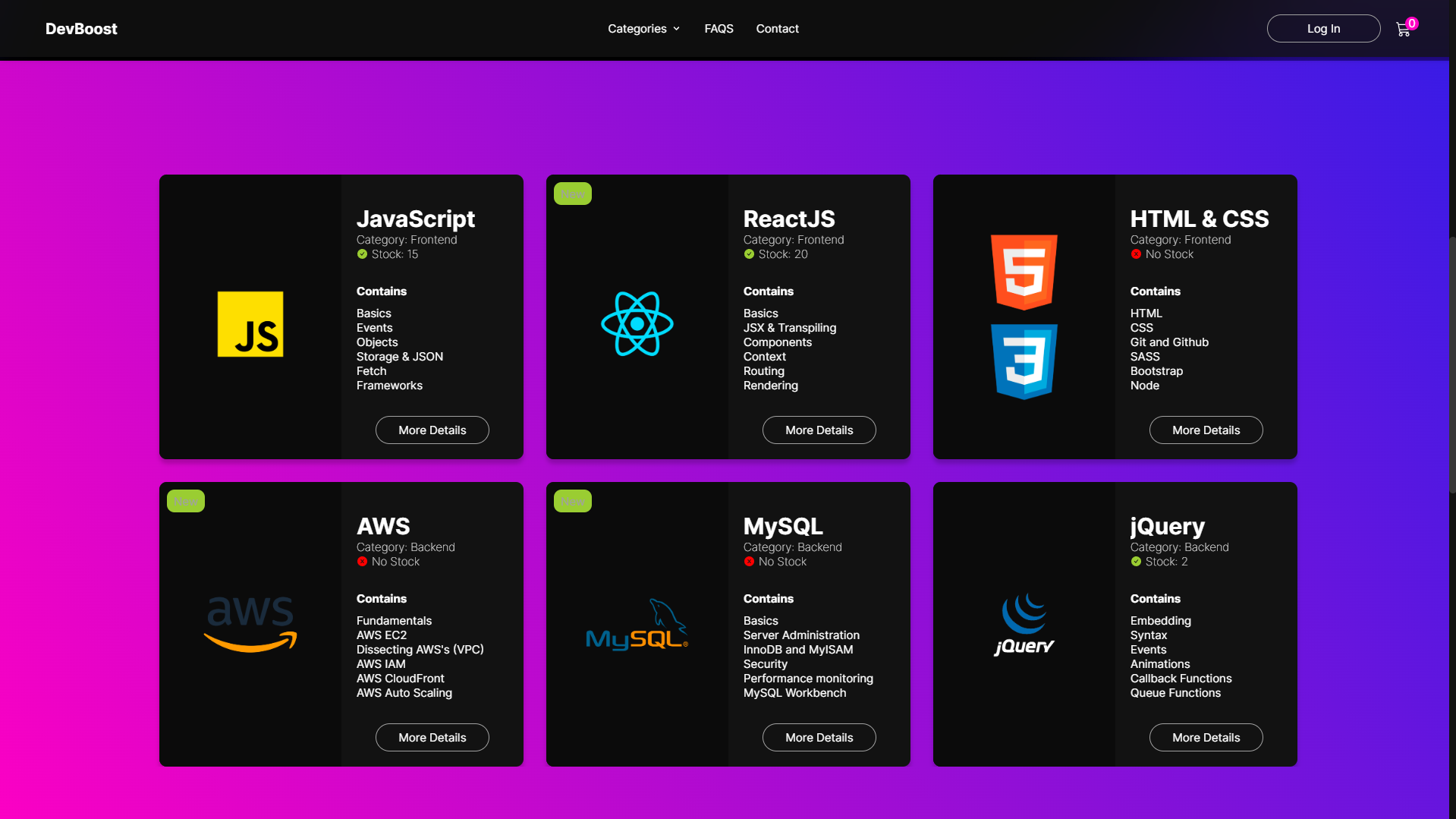Click the AWS logo image
The width and height of the screenshot is (1456, 819).
[250, 624]
